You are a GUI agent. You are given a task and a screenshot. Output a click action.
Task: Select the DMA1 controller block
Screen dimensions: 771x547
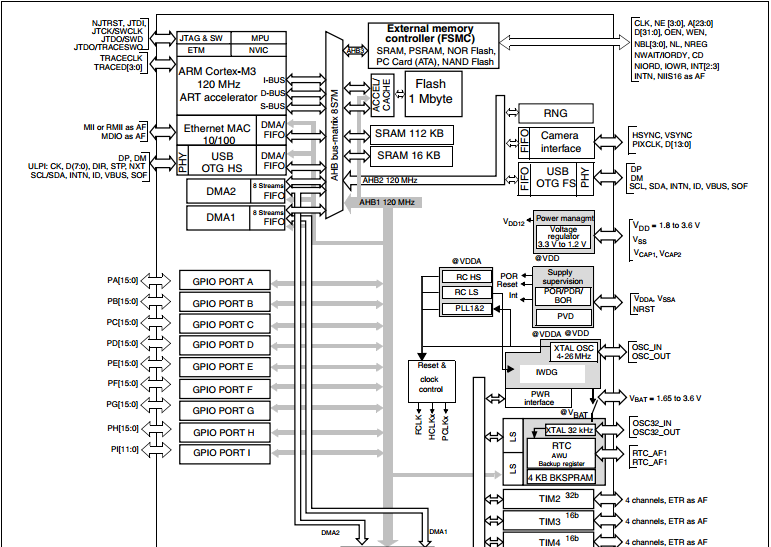tap(218, 217)
